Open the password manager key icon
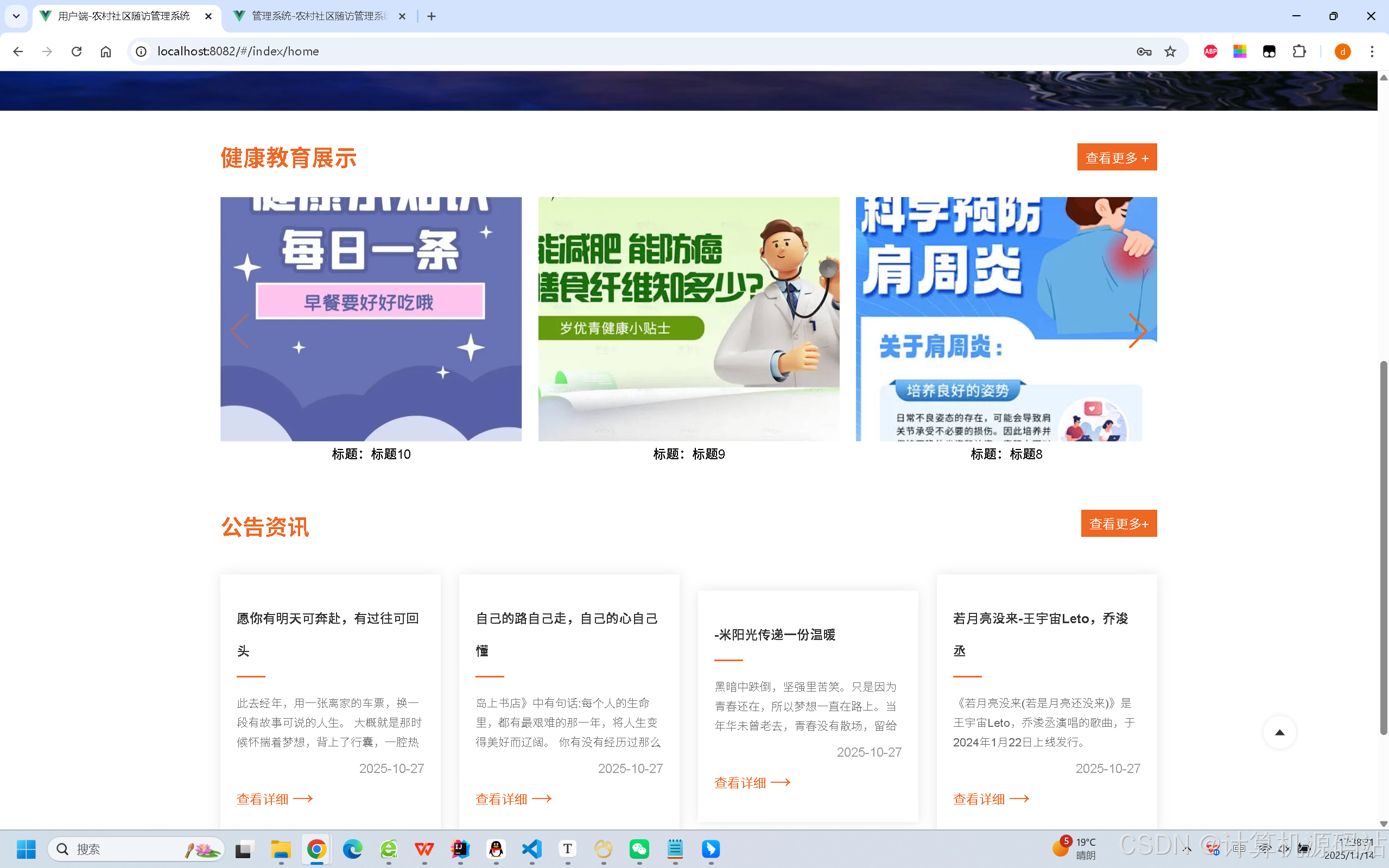 point(1143,52)
